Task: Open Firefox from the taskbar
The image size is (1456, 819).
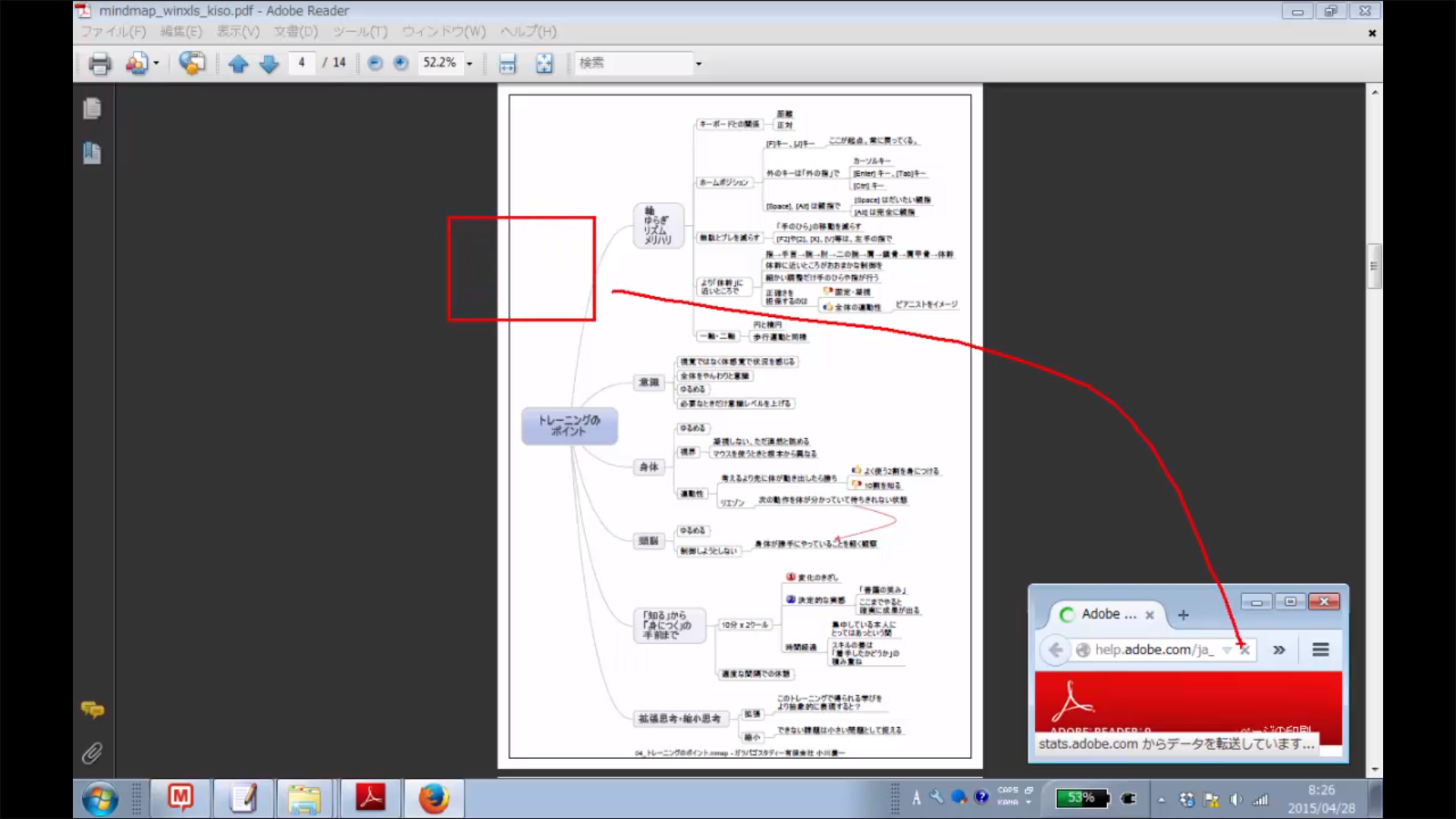Action: coord(433,799)
